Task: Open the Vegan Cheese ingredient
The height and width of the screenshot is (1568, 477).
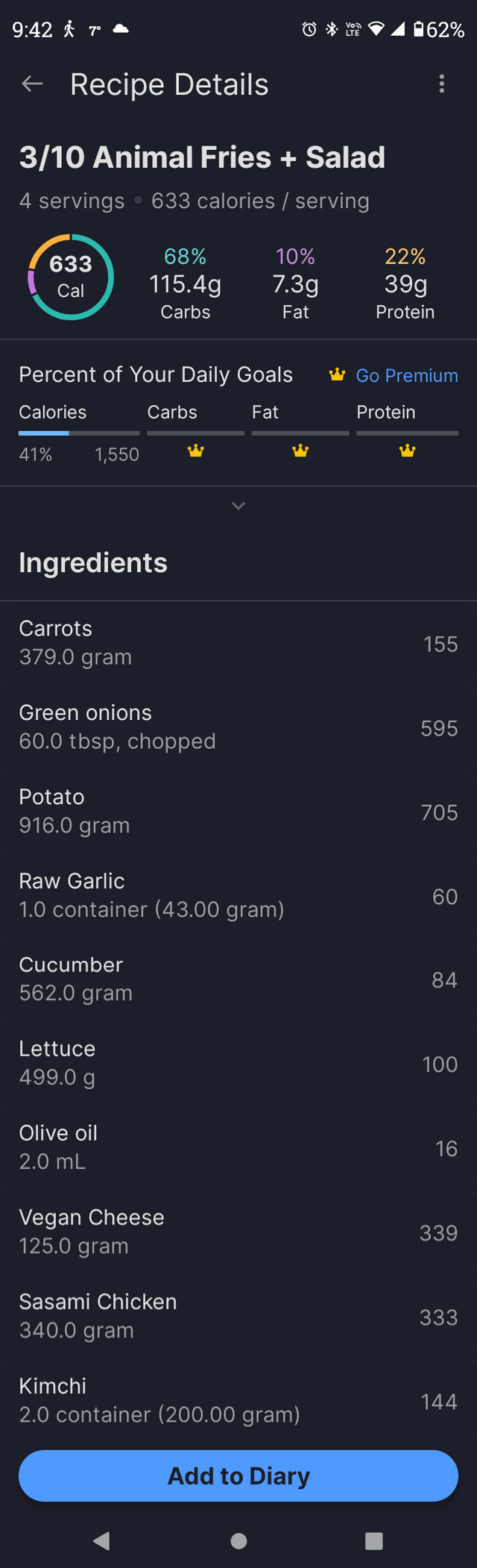Action: 238,1232
